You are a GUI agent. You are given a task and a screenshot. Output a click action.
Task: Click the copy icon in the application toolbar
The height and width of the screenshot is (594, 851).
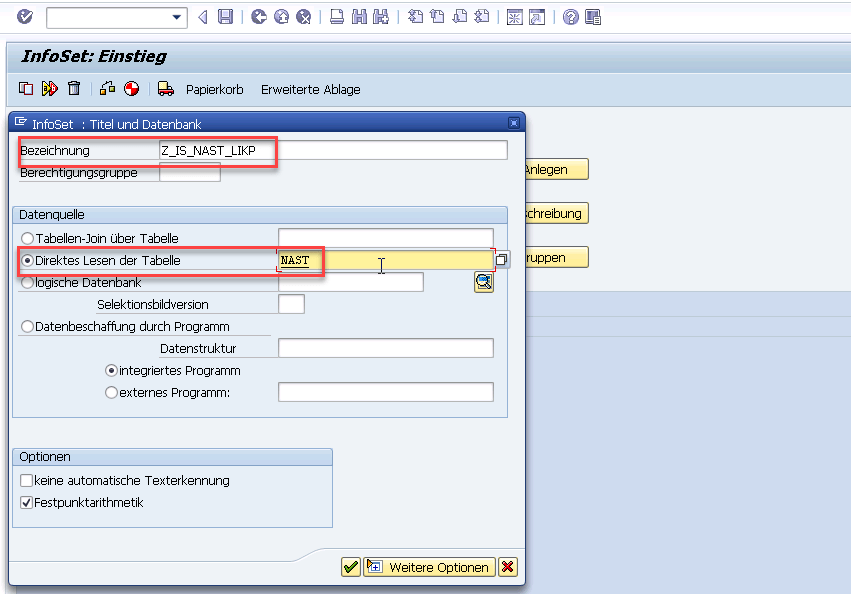[25, 89]
